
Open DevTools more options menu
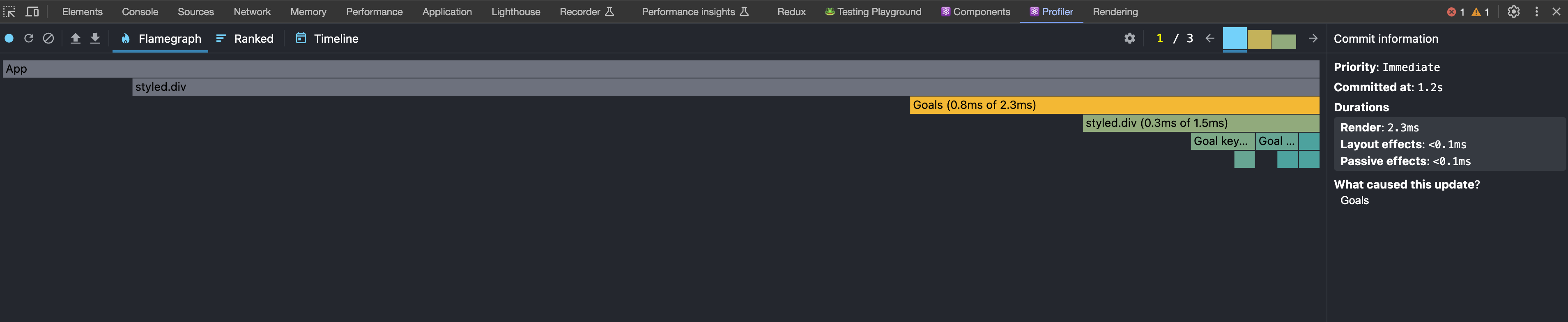[1537, 11]
